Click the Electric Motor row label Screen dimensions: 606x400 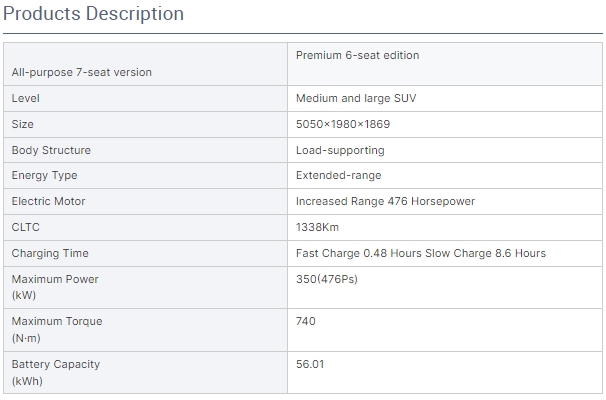[x=49, y=201]
